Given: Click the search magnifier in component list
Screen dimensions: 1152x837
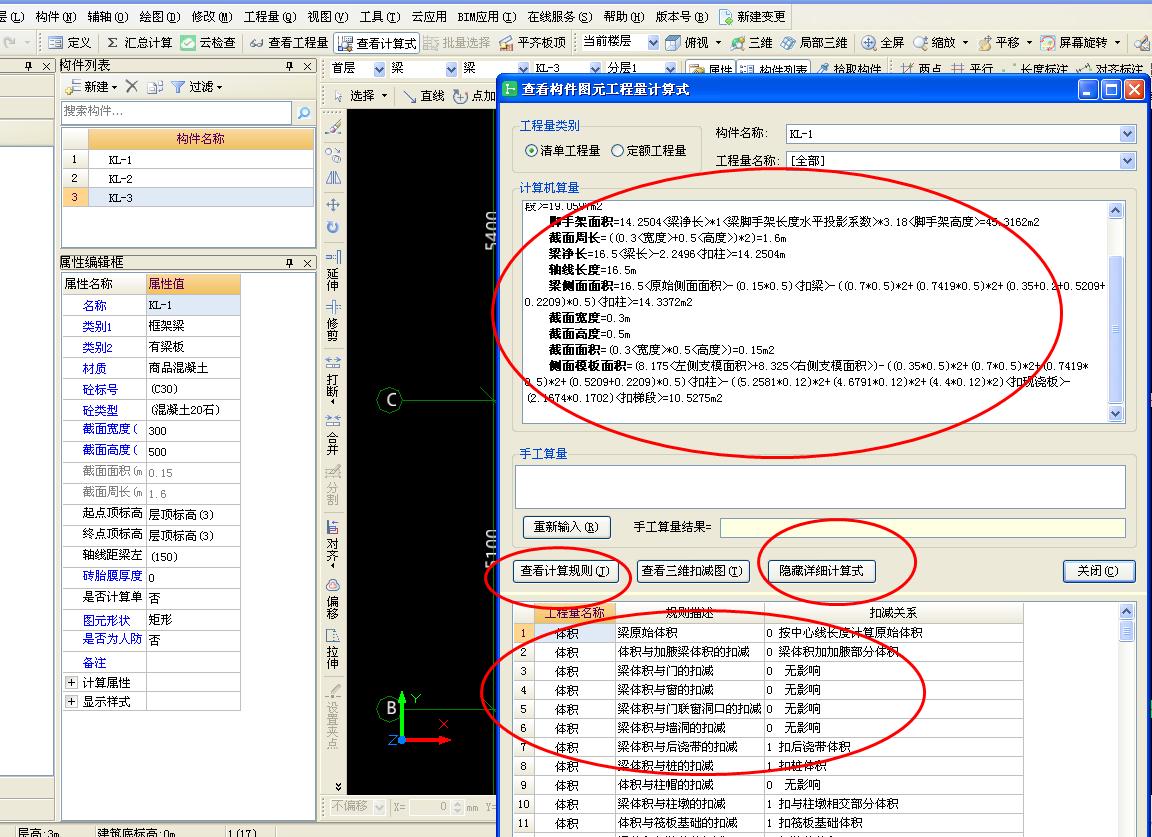Looking at the screenshot, I should click(303, 112).
